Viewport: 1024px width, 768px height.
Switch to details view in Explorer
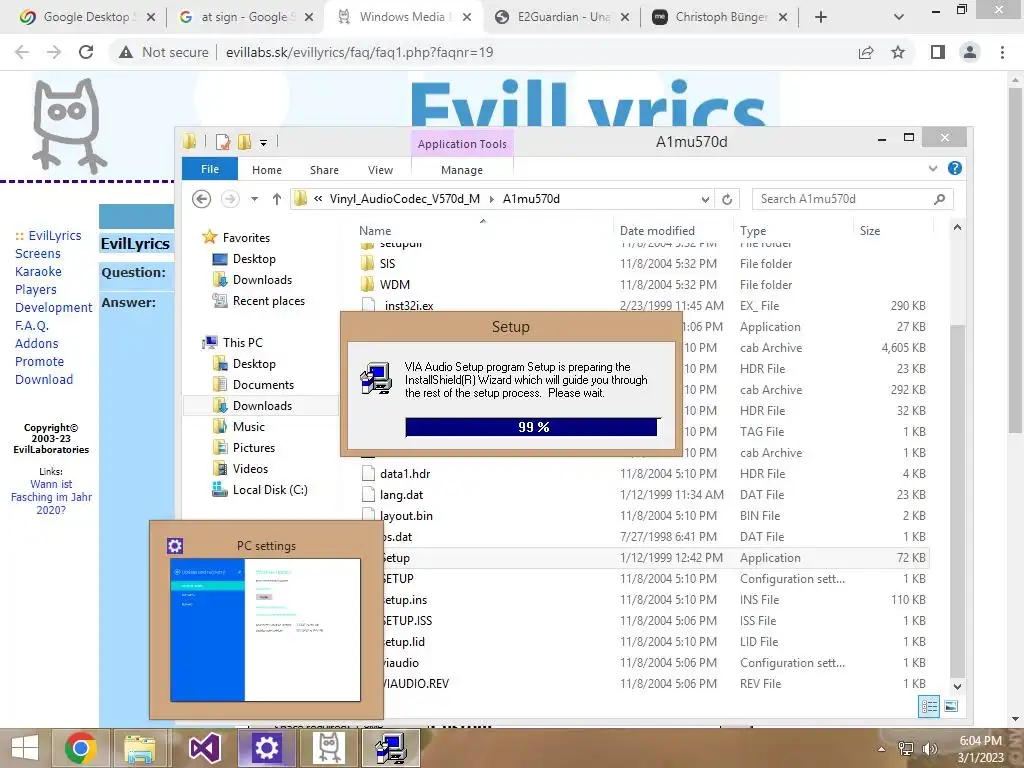929,706
